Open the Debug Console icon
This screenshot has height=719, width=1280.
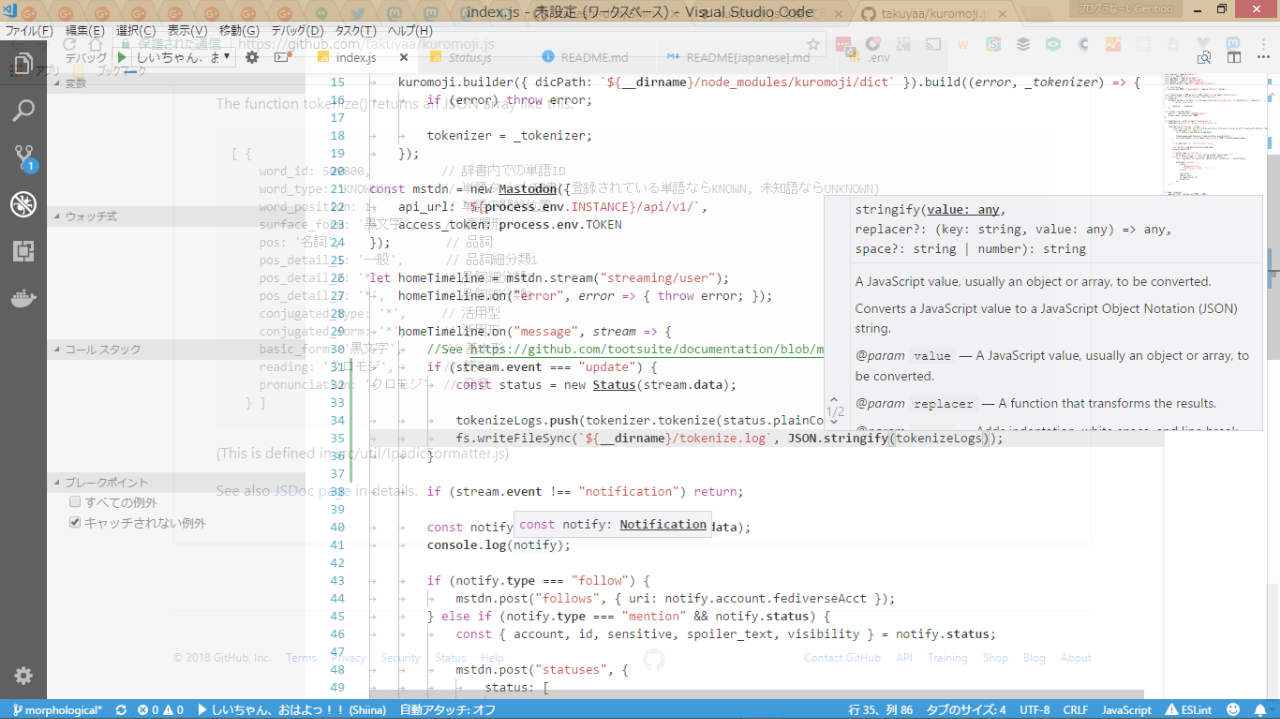pyautogui.click(x=282, y=58)
